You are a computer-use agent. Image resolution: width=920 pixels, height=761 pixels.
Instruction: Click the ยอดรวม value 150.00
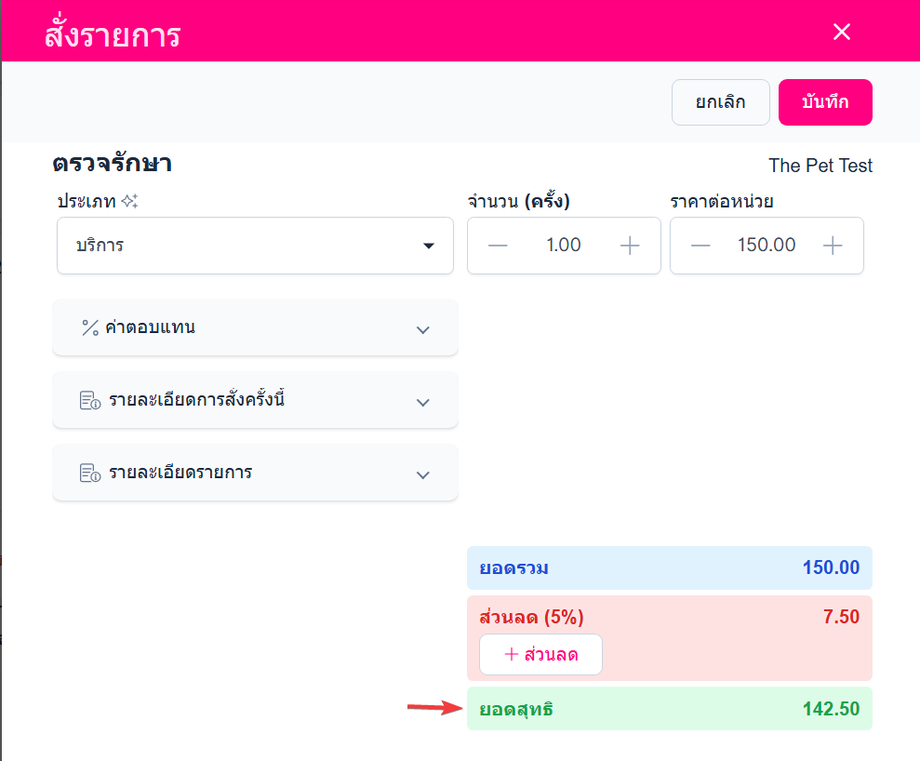coord(831,567)
